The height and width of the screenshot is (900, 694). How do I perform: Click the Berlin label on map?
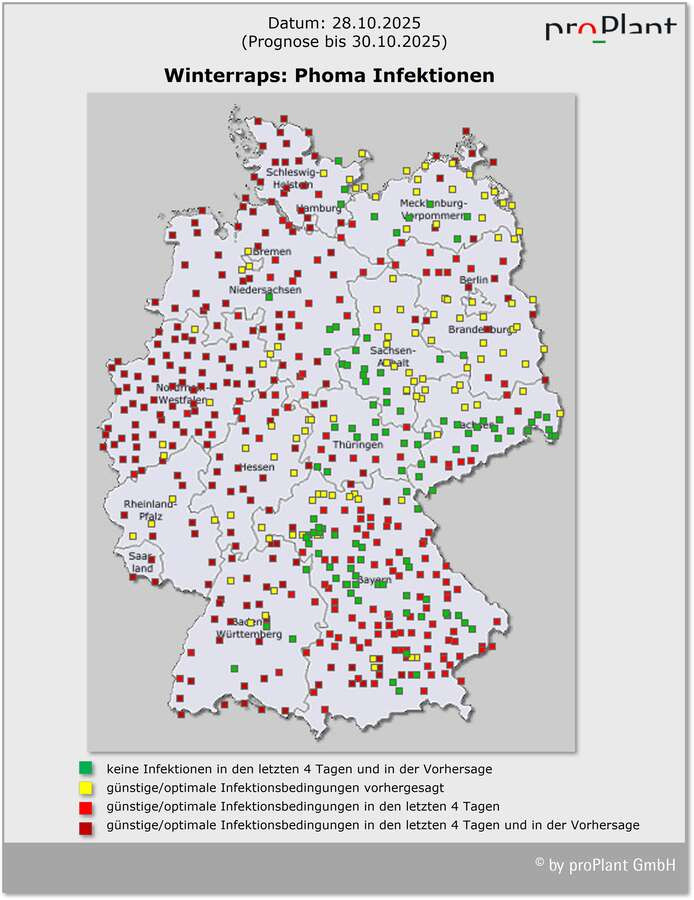tap(474, 280)
